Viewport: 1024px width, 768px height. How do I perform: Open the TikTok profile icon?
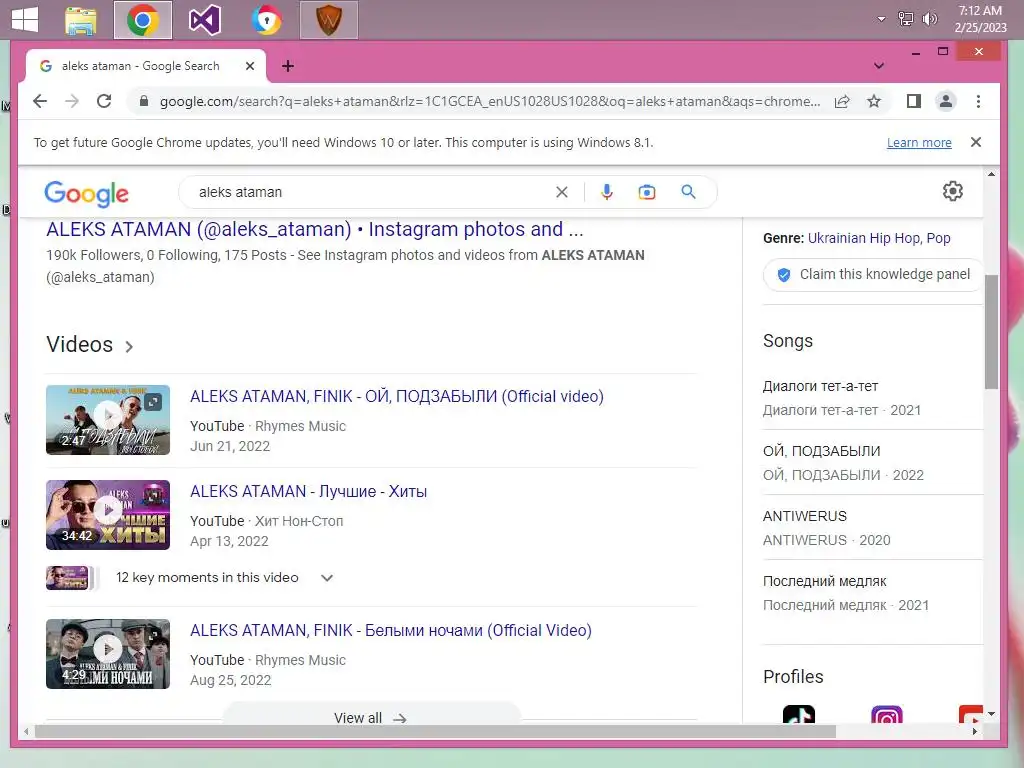coord(799,714)
